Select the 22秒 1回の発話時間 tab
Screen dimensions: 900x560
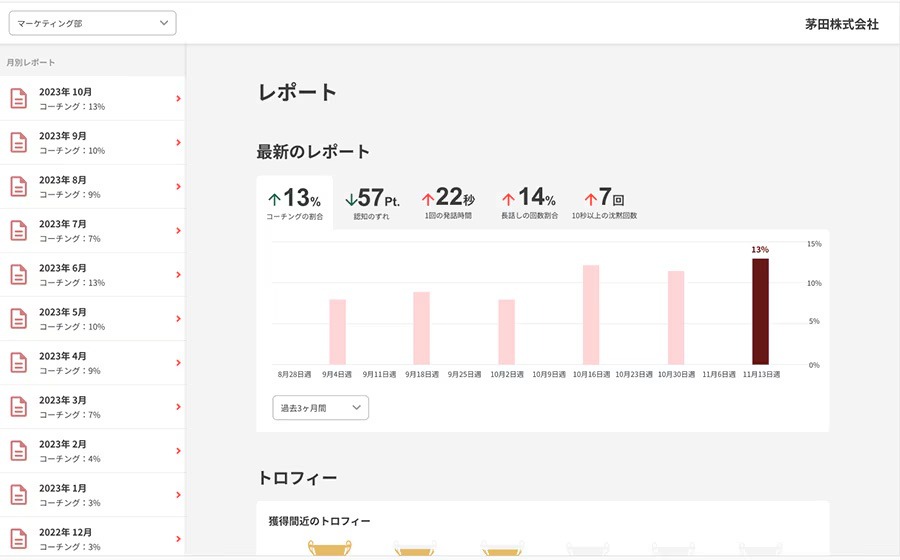448,203
